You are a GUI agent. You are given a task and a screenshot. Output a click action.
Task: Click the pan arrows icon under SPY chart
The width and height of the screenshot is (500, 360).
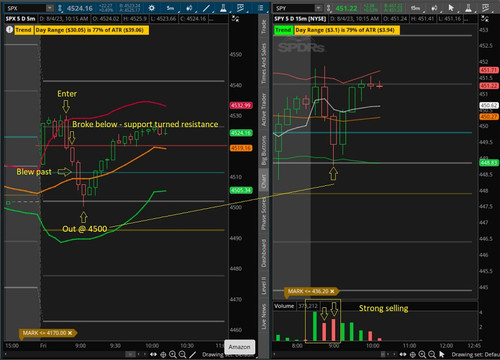[403, 354]
